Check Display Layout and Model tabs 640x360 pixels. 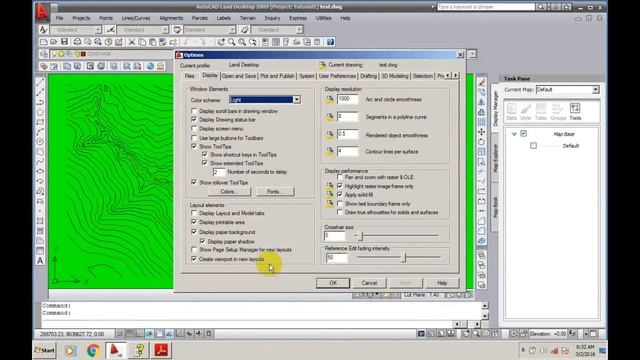coord(194,213)
